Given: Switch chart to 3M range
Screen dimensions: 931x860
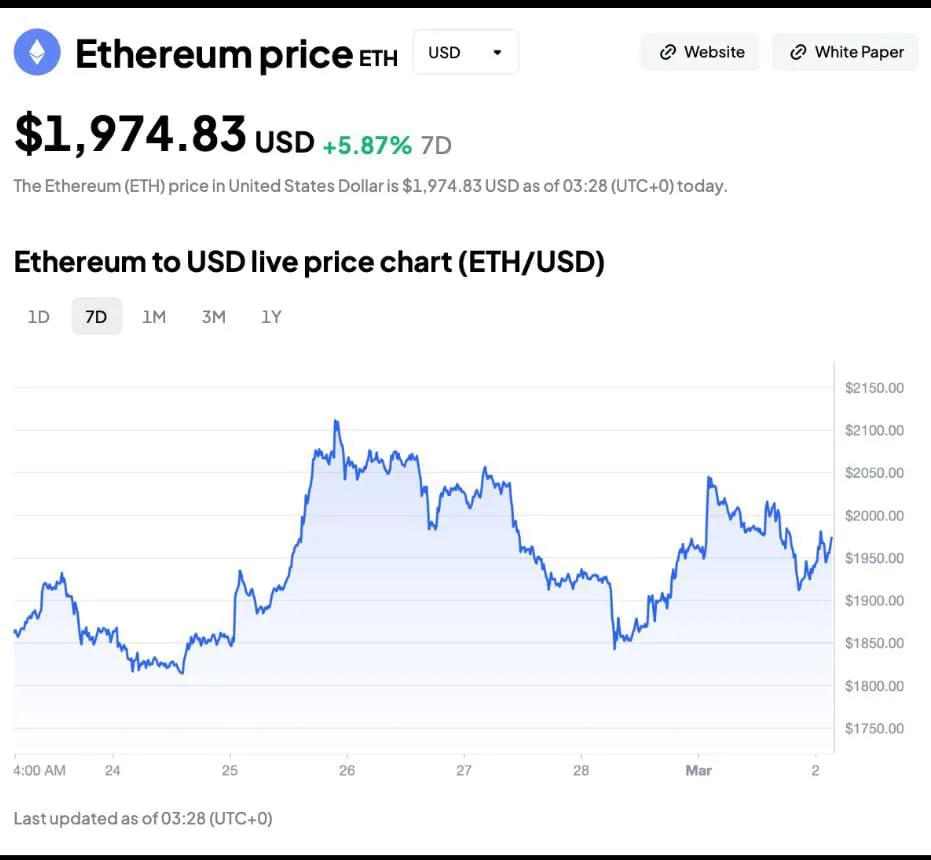Looking at the screenshot, I should point(213,317).
